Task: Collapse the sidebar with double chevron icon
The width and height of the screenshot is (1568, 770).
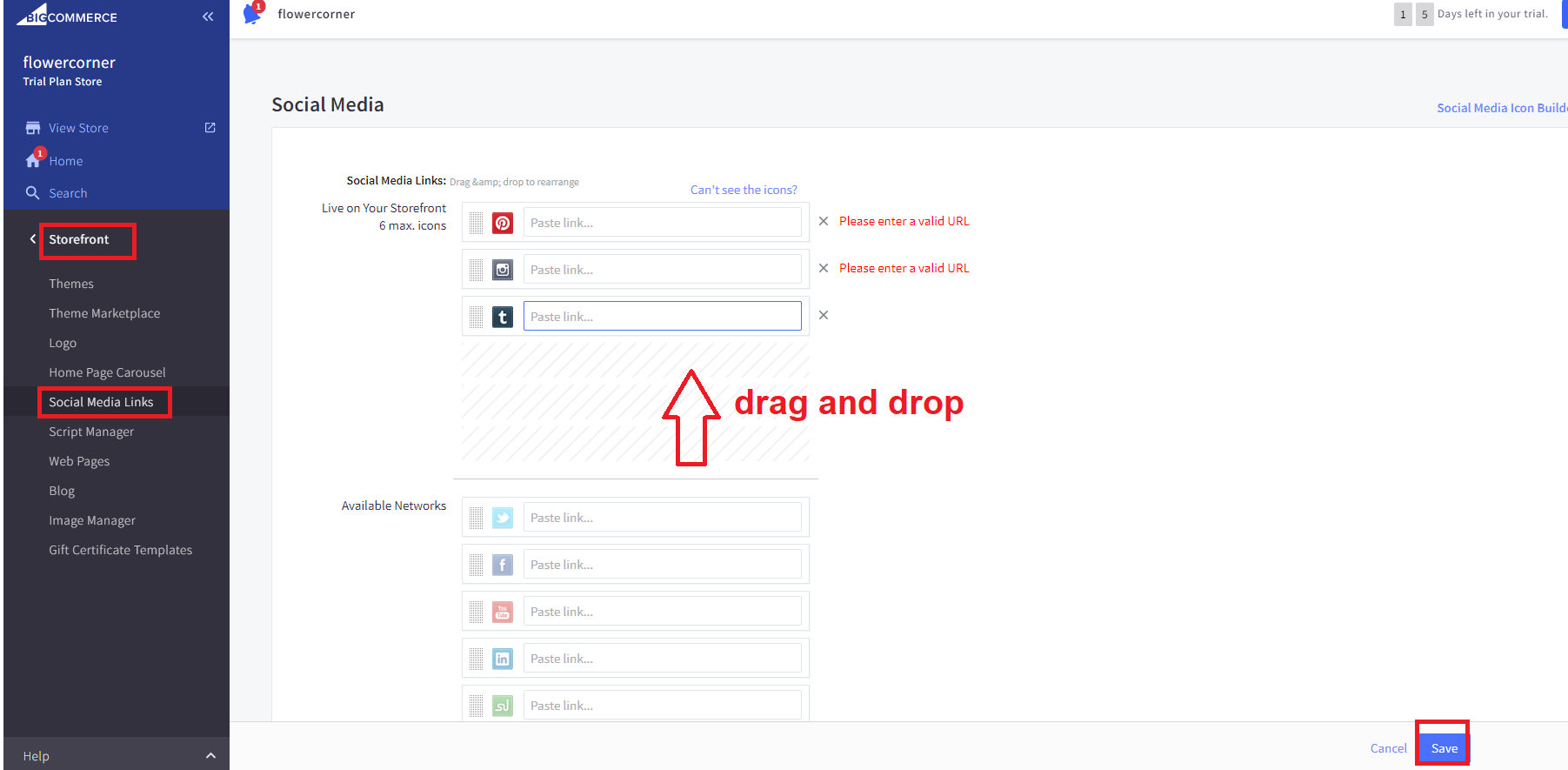Action: tap(208, 17)
